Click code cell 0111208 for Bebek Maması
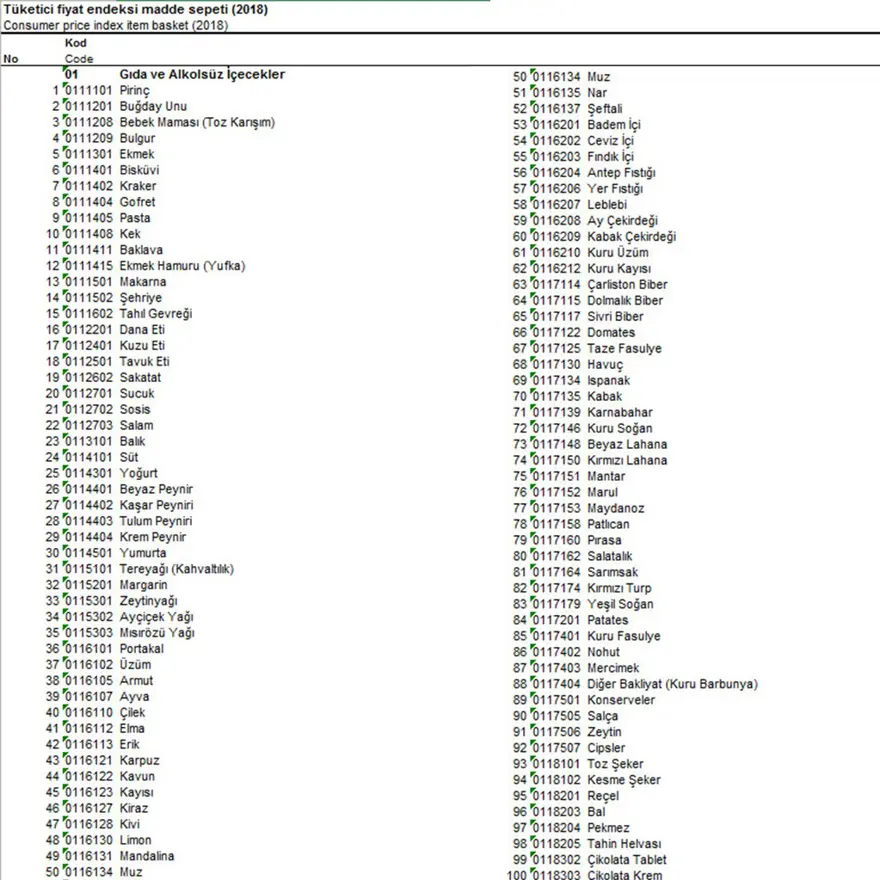Image resolution: width=880 pixels, height=880 pixels. (88, 123)
